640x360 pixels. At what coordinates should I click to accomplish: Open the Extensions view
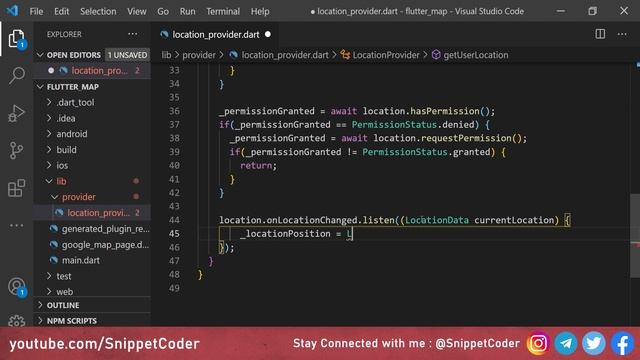coord(16,188)
